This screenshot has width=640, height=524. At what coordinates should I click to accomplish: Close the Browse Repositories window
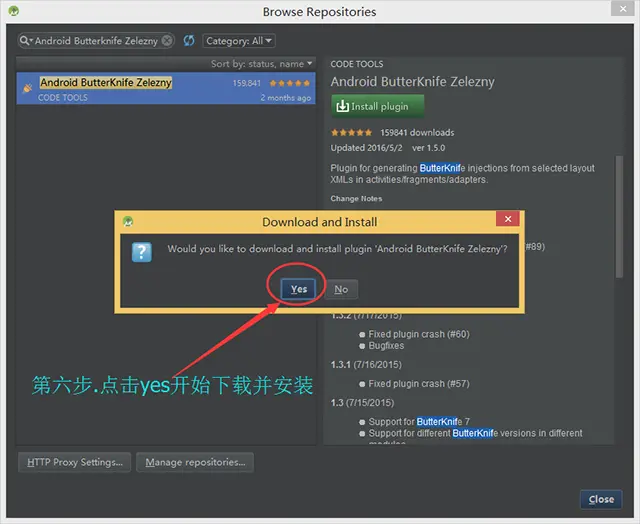pos(623,8)
